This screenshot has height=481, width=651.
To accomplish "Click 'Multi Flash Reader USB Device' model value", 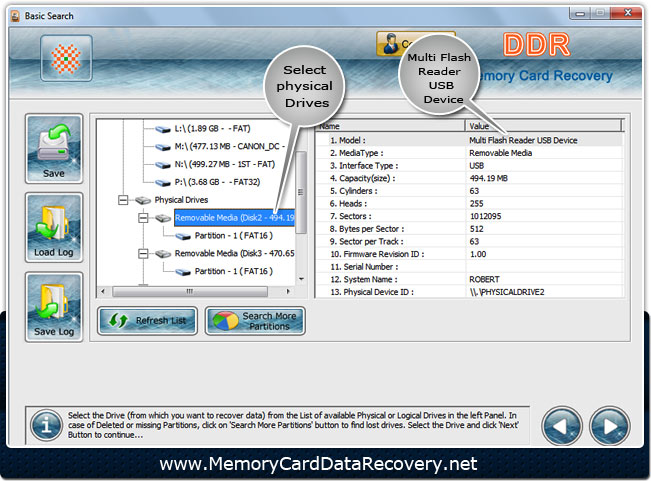I will 523,140.
